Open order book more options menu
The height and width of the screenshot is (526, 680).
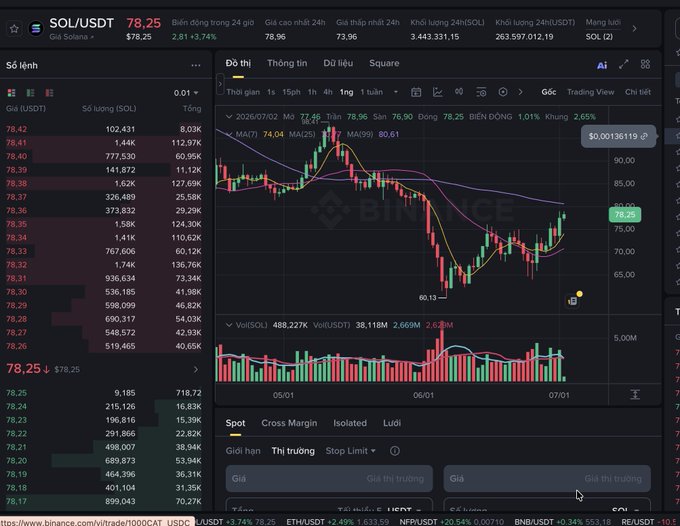coord(196,65)
